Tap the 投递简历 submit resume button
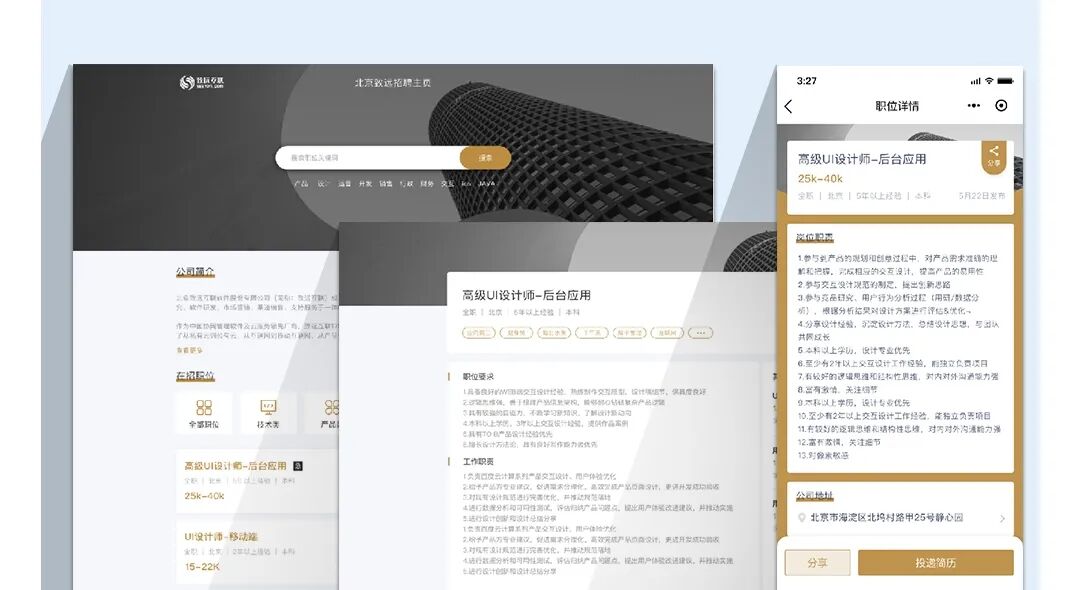This screenshot has width=1080, height=590. (935, 562)
